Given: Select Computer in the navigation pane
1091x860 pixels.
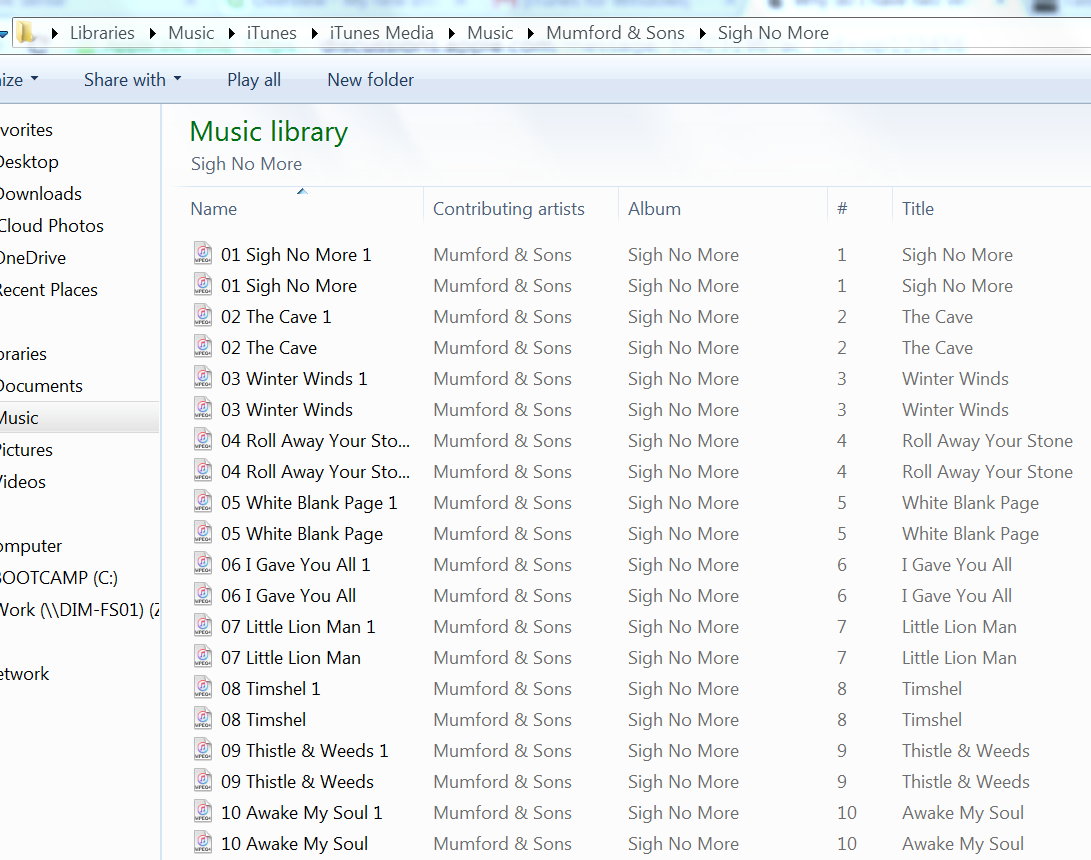Looking at the screenshot, I should point(30,546).
